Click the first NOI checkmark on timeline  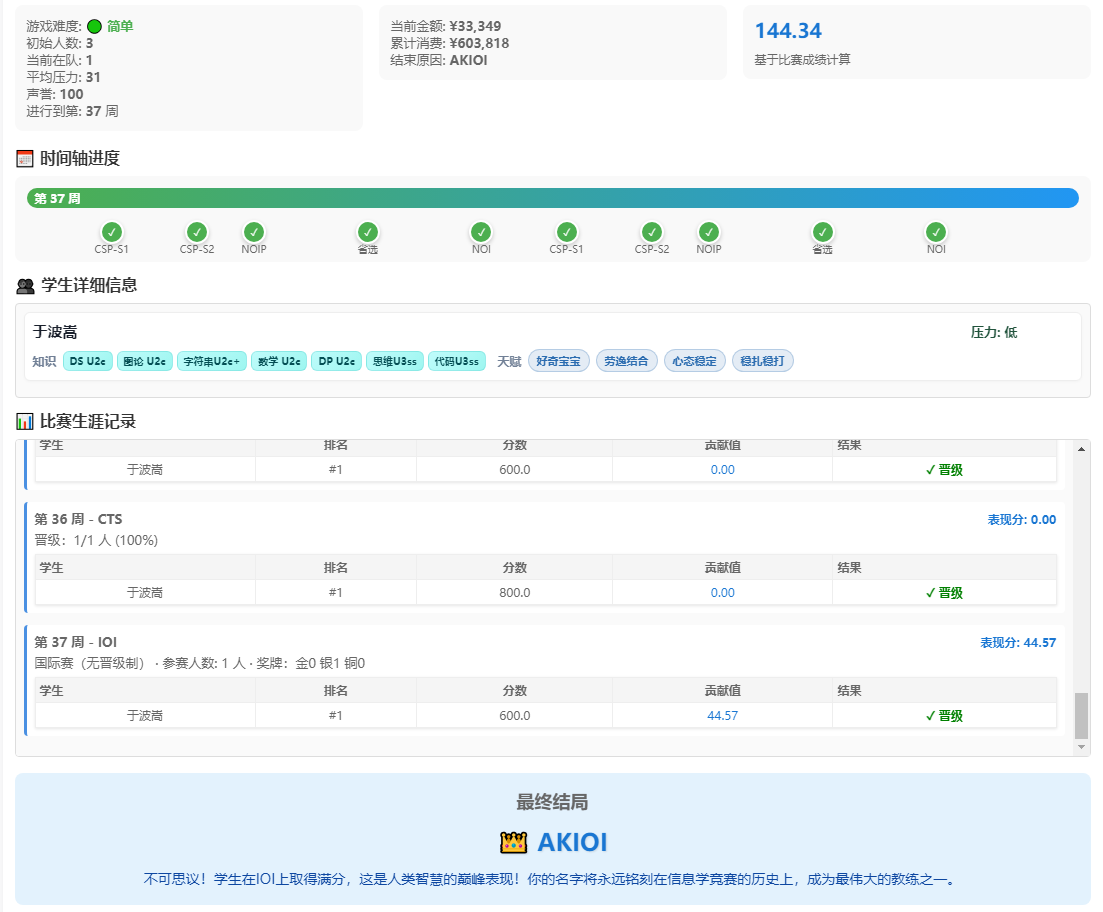(x=481, y=232)
